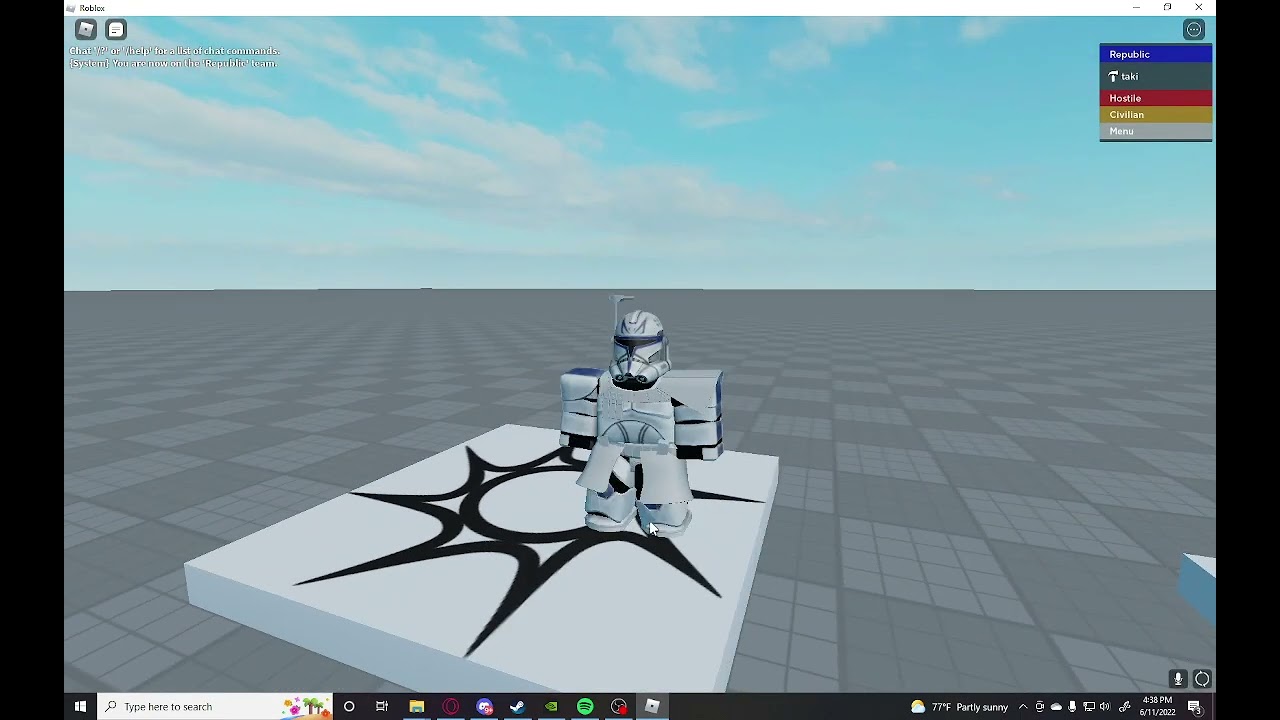Toggle the chat window icon
Screen dimensions: 1280x720
(x=116, y=30)
